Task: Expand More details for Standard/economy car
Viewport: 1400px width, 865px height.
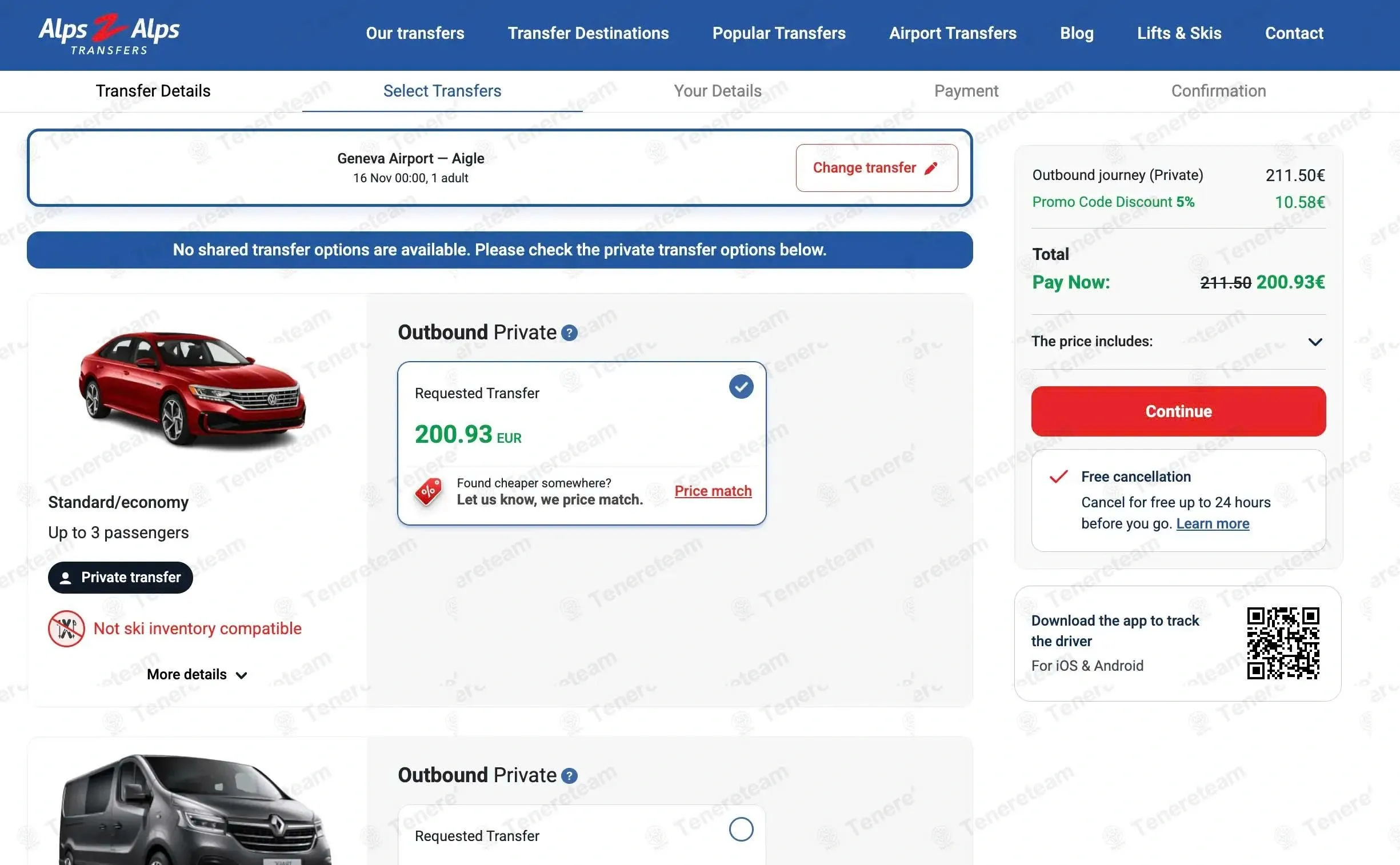Action: 197,675
